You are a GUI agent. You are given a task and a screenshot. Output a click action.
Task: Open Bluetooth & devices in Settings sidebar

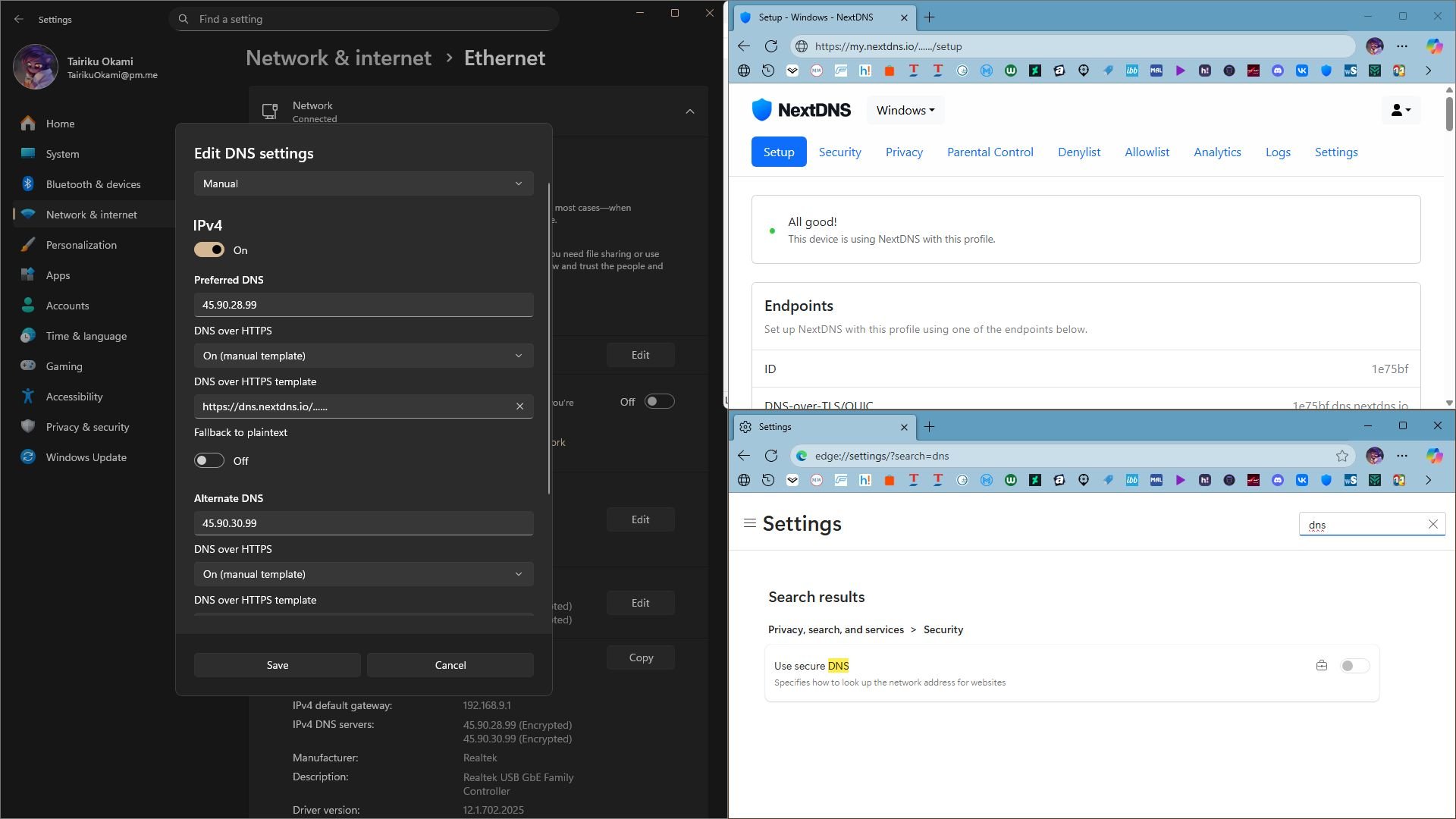pos(94,184)
